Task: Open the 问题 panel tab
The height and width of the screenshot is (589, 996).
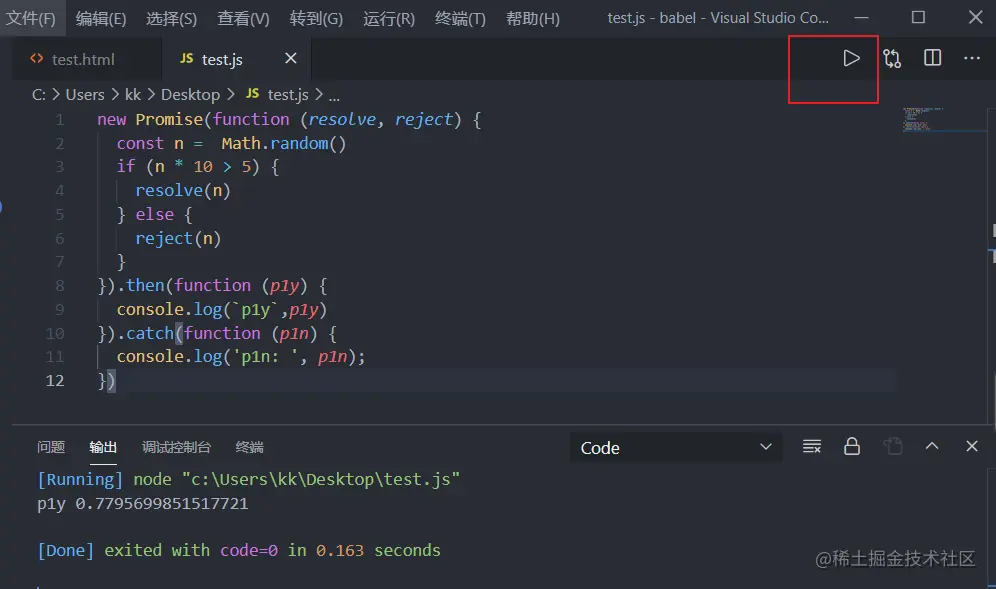Action: click(51, 447)
